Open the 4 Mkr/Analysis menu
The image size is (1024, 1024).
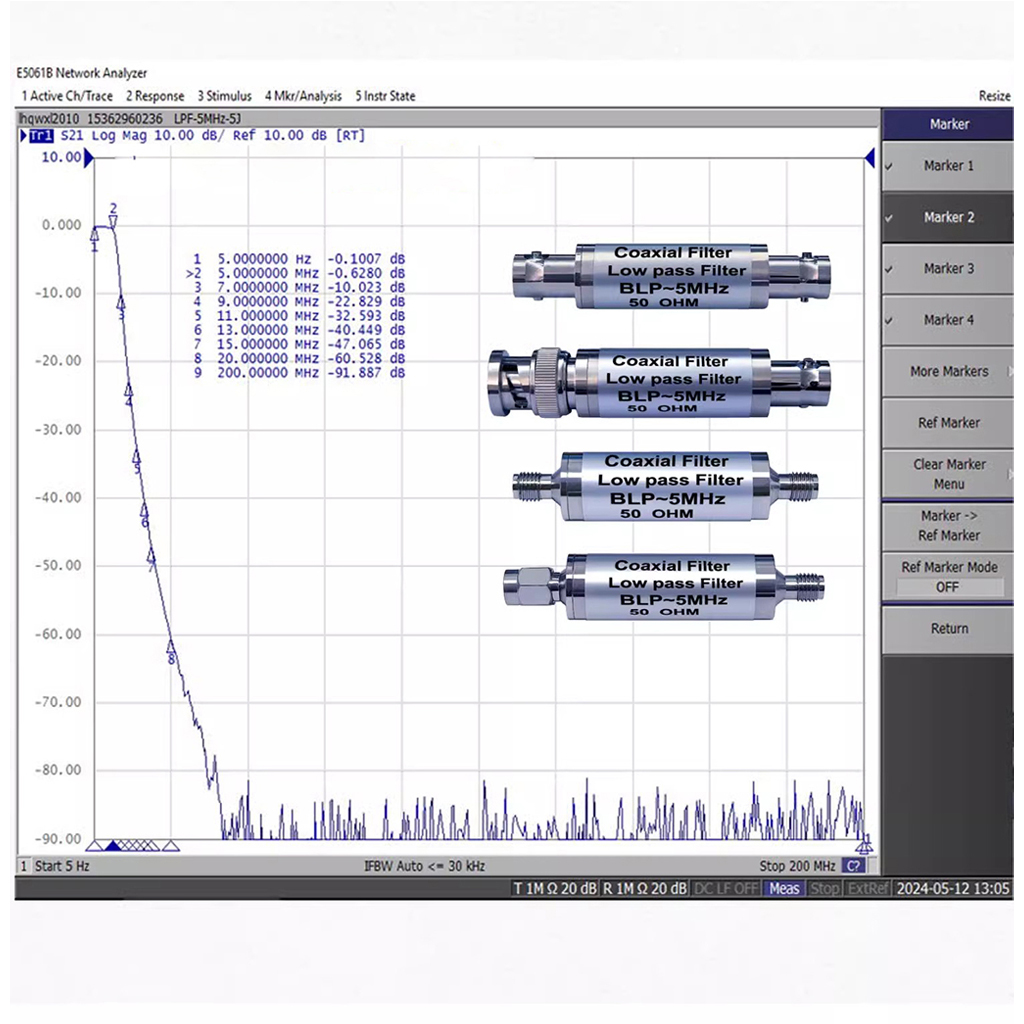pyautogui.click(x=303, y=96)
